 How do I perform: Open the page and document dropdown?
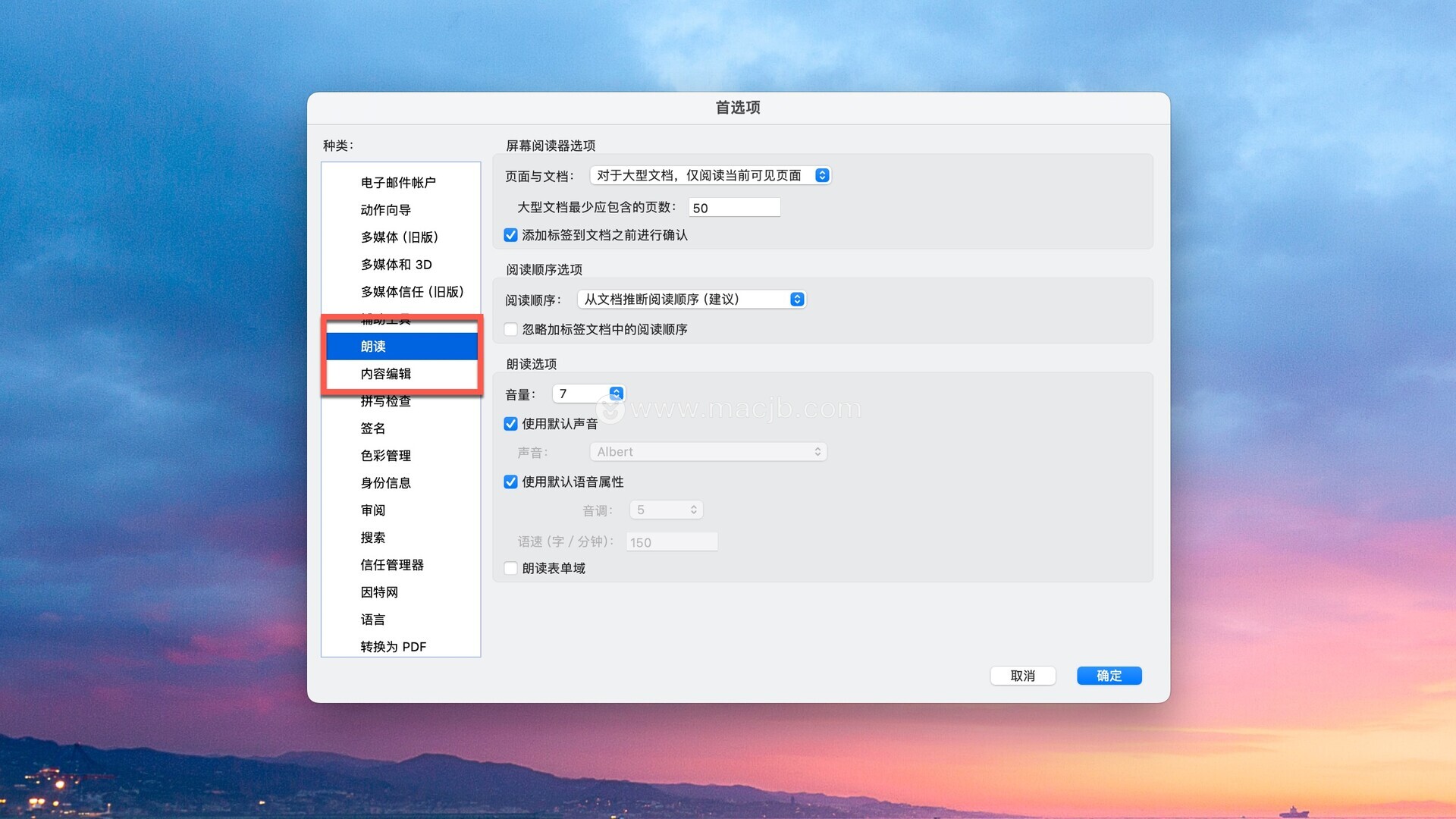click(x=710, y=175)
